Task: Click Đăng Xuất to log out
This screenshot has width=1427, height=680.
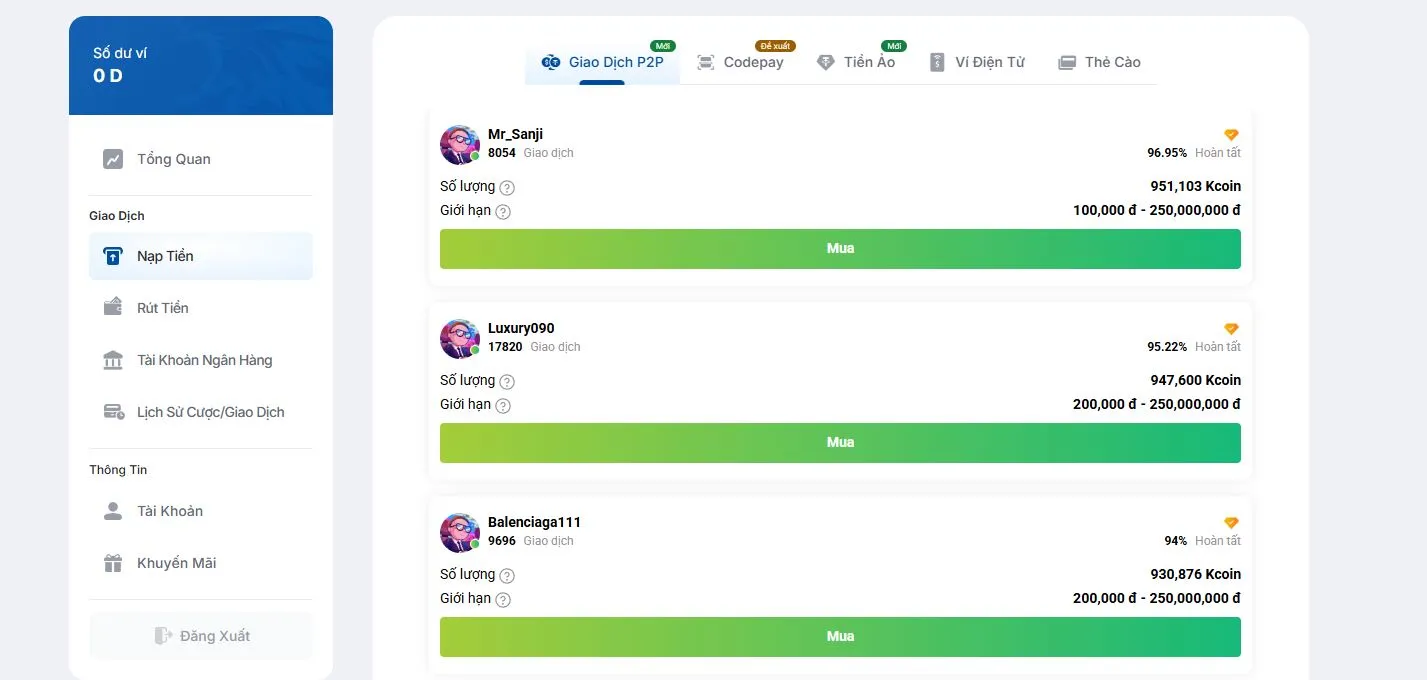Action: [201, 636]
